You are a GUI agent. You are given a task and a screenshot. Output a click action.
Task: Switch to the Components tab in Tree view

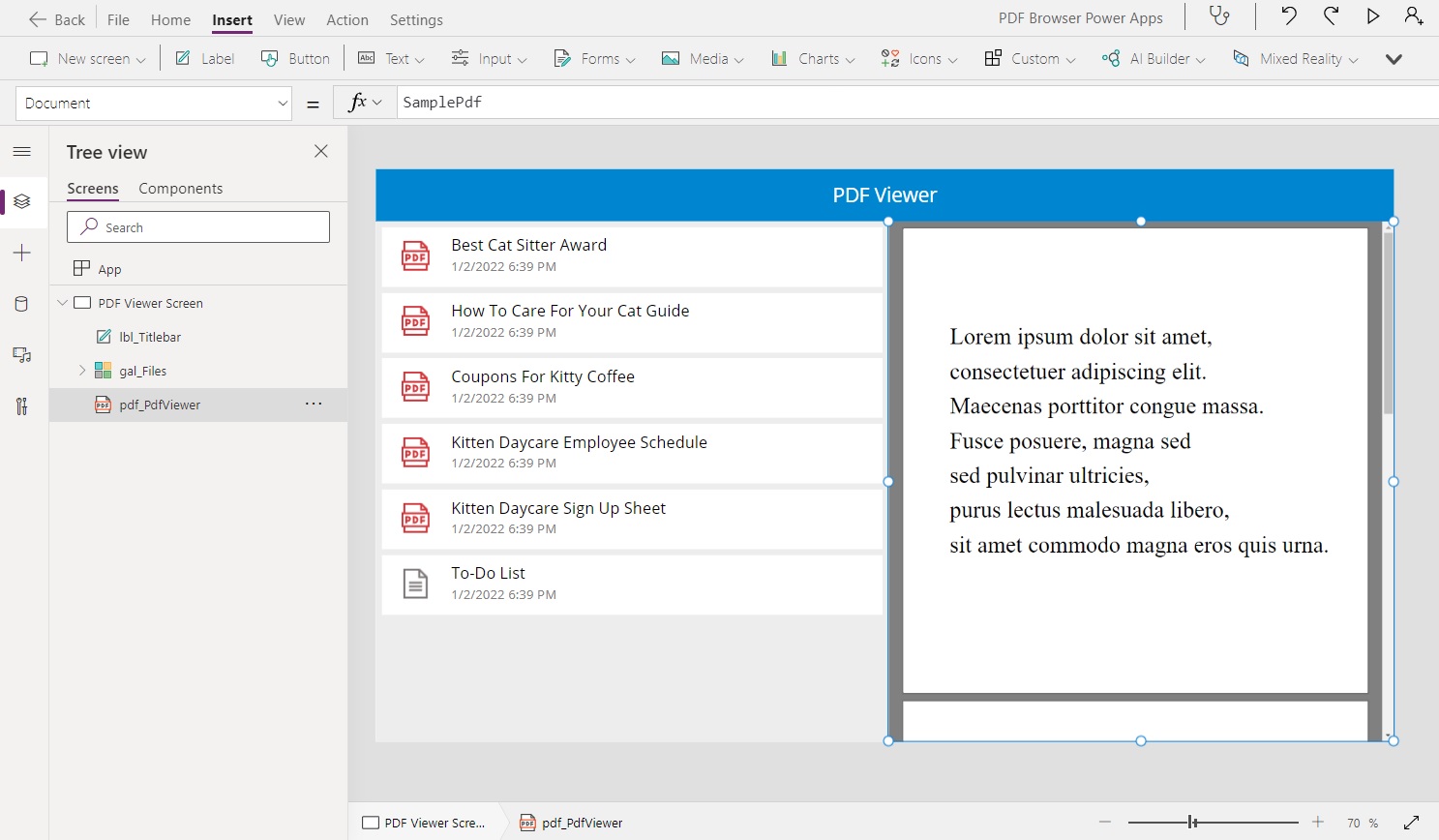tap(180, 188)
